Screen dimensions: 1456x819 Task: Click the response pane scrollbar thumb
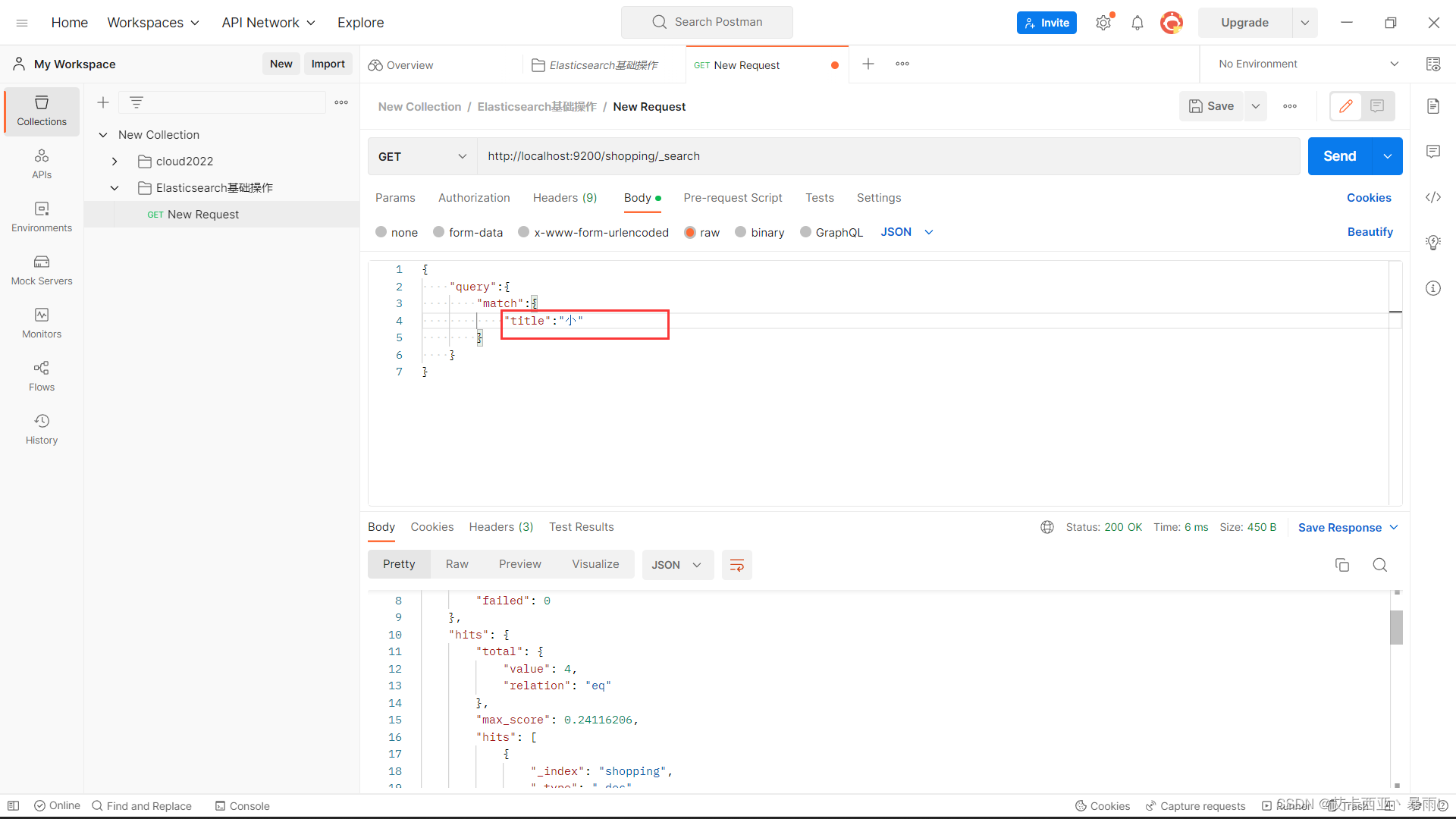click(1396, 627)
